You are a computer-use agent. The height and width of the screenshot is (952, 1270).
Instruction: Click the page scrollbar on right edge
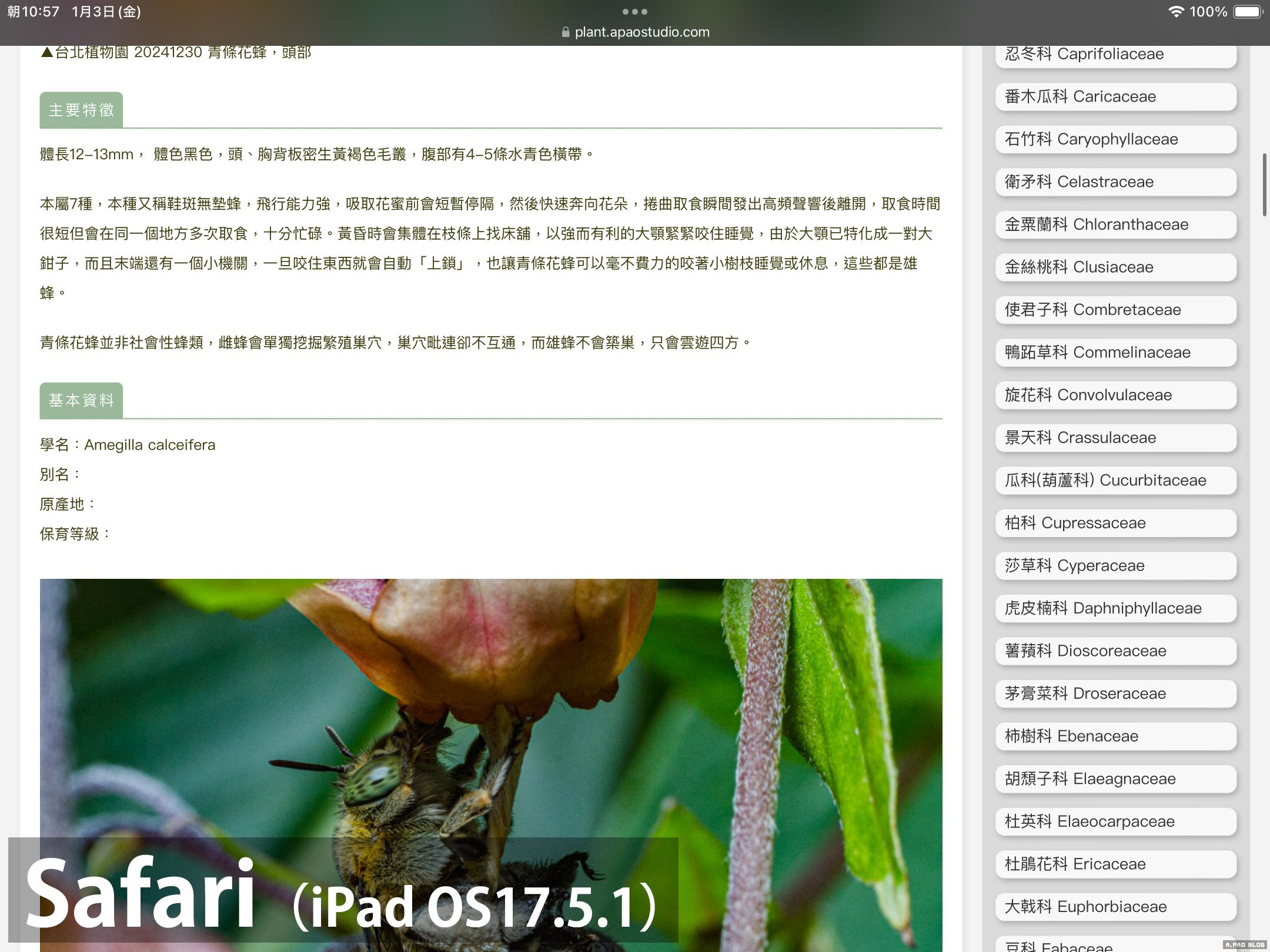coord(1264,185)
